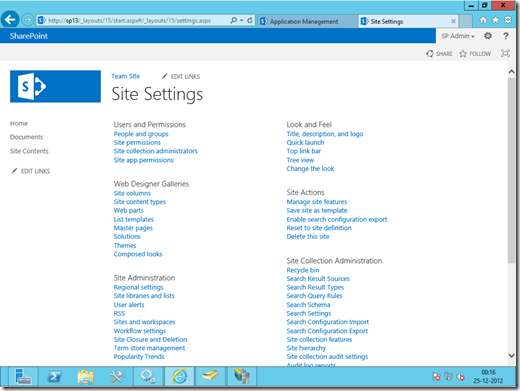Screen dimensions: 520x391
Task: Follow this site using the star button
Action: (x=475, y=54)
